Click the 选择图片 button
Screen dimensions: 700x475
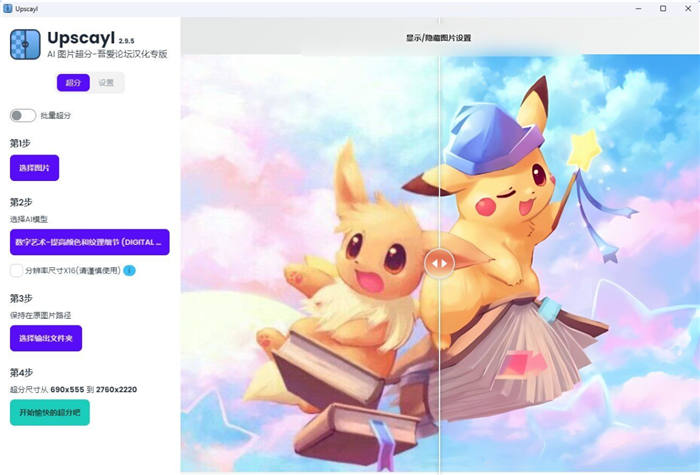coord(34,168)
